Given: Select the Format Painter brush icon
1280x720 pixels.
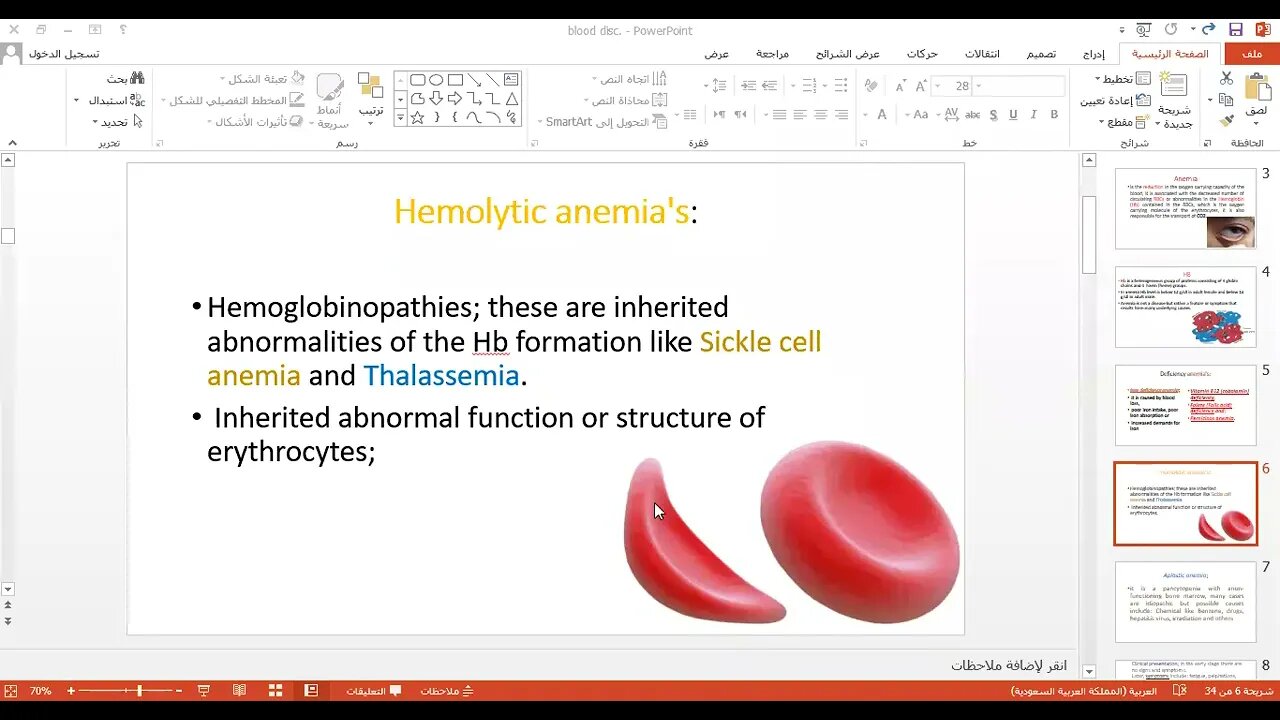Looking at the screenshot, I should 1226,121.
